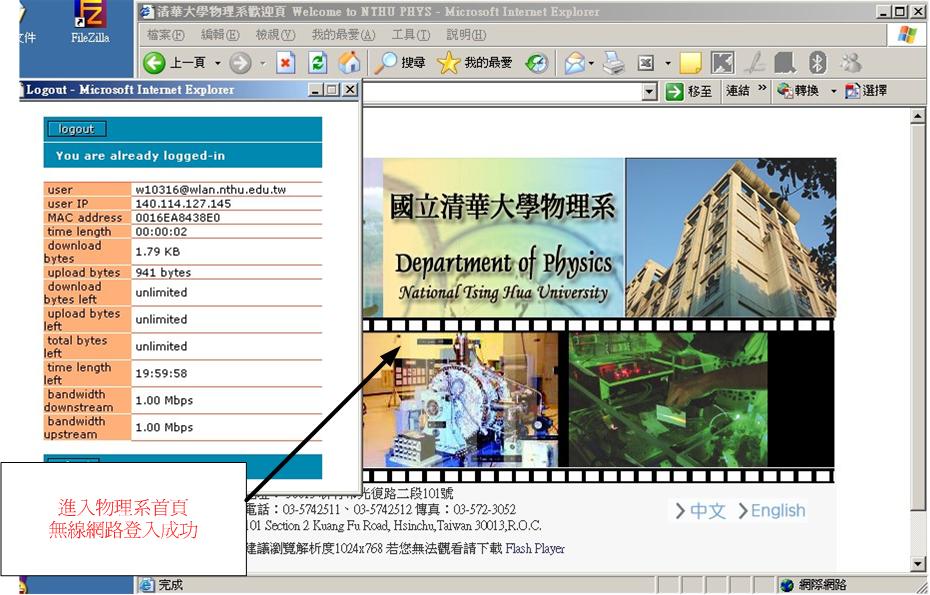
Task: Open the 檔案 (File) menu
Action: click(165, 35)
